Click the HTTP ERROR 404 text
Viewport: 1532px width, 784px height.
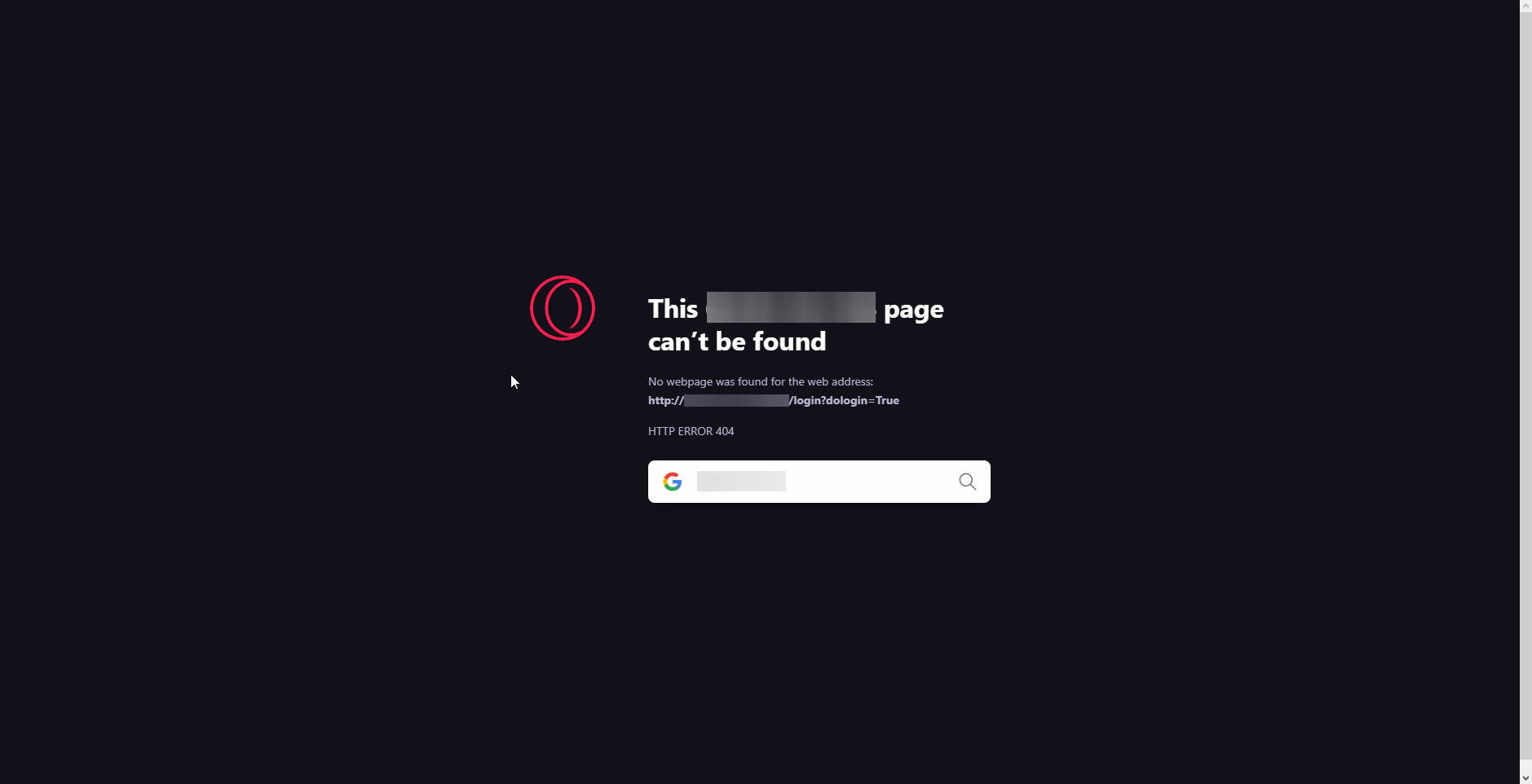691,431
